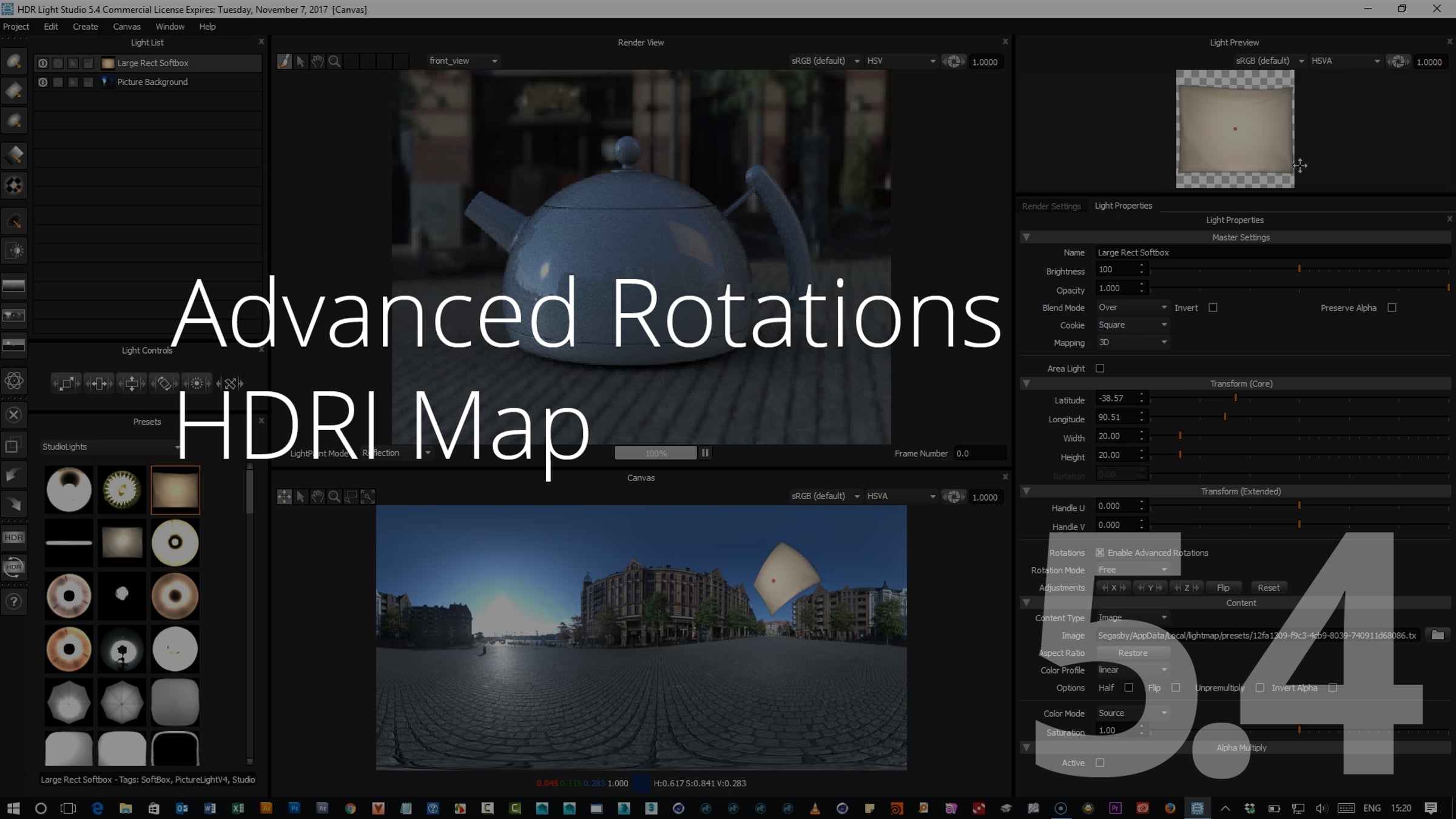Open the Project menu
Screen dimensions: 1456x819
point(16,27)
